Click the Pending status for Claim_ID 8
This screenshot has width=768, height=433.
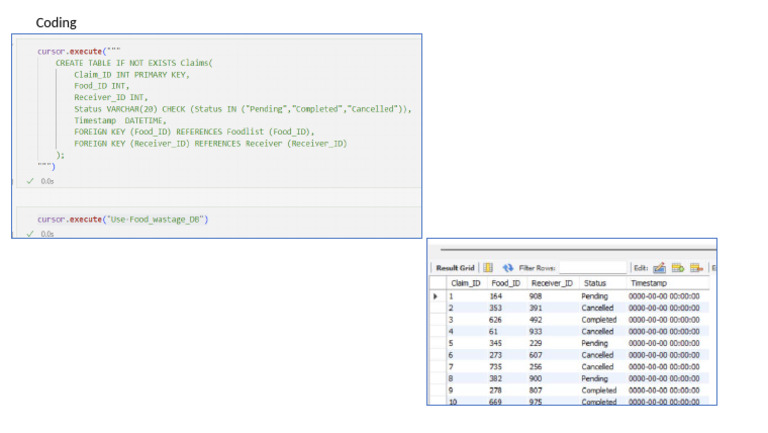[x=595, y=379]
